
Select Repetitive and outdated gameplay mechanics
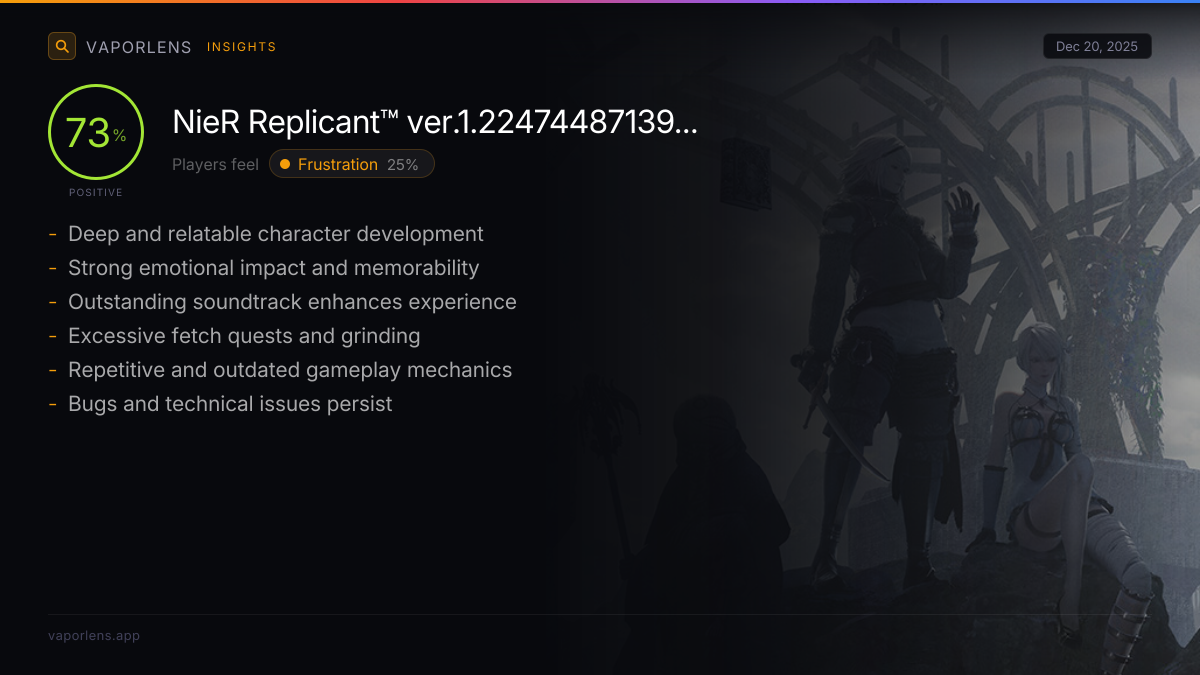click(290, 370)
